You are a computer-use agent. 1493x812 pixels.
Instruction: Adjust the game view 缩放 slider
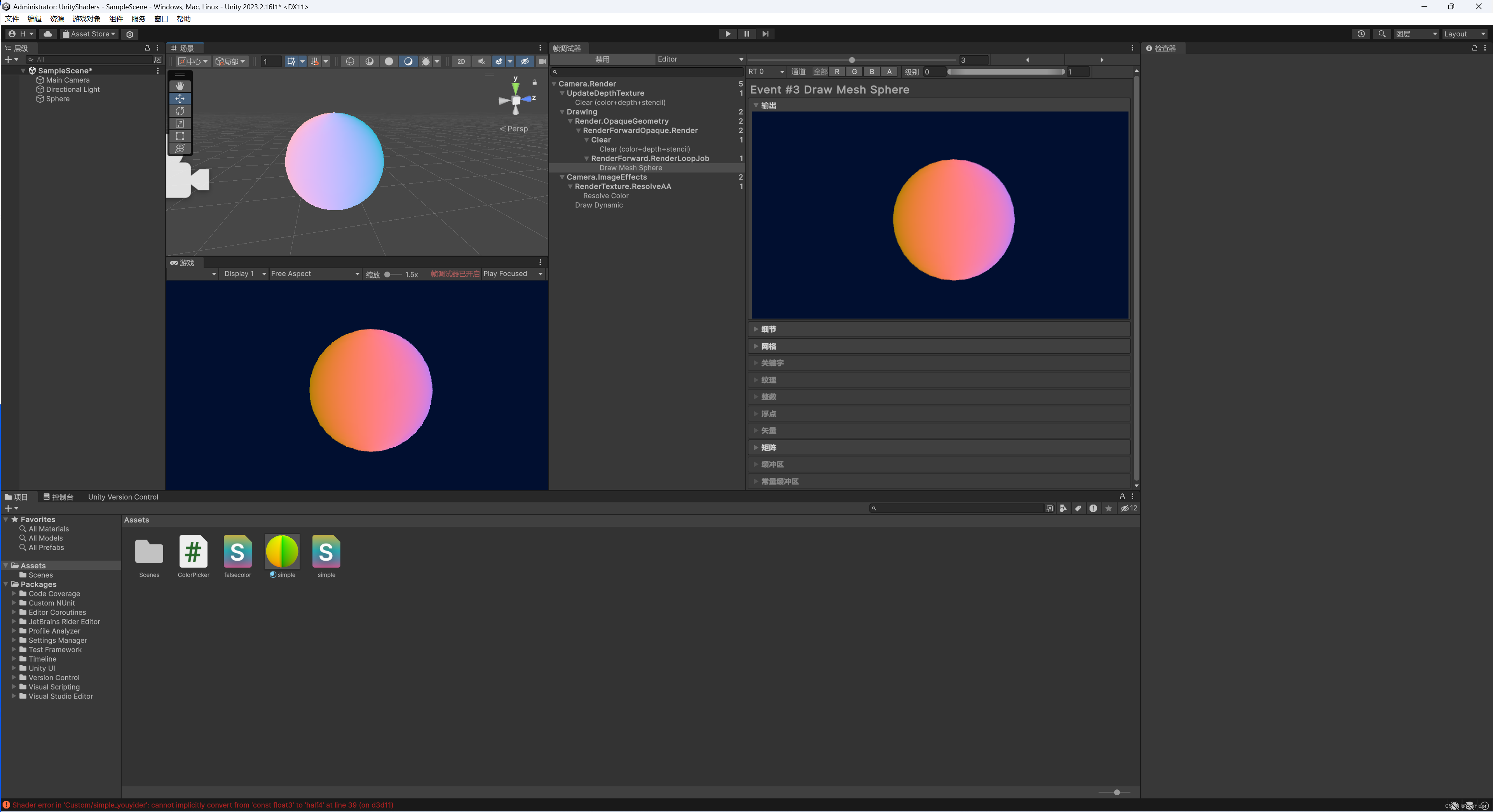(x=388, y=274)
